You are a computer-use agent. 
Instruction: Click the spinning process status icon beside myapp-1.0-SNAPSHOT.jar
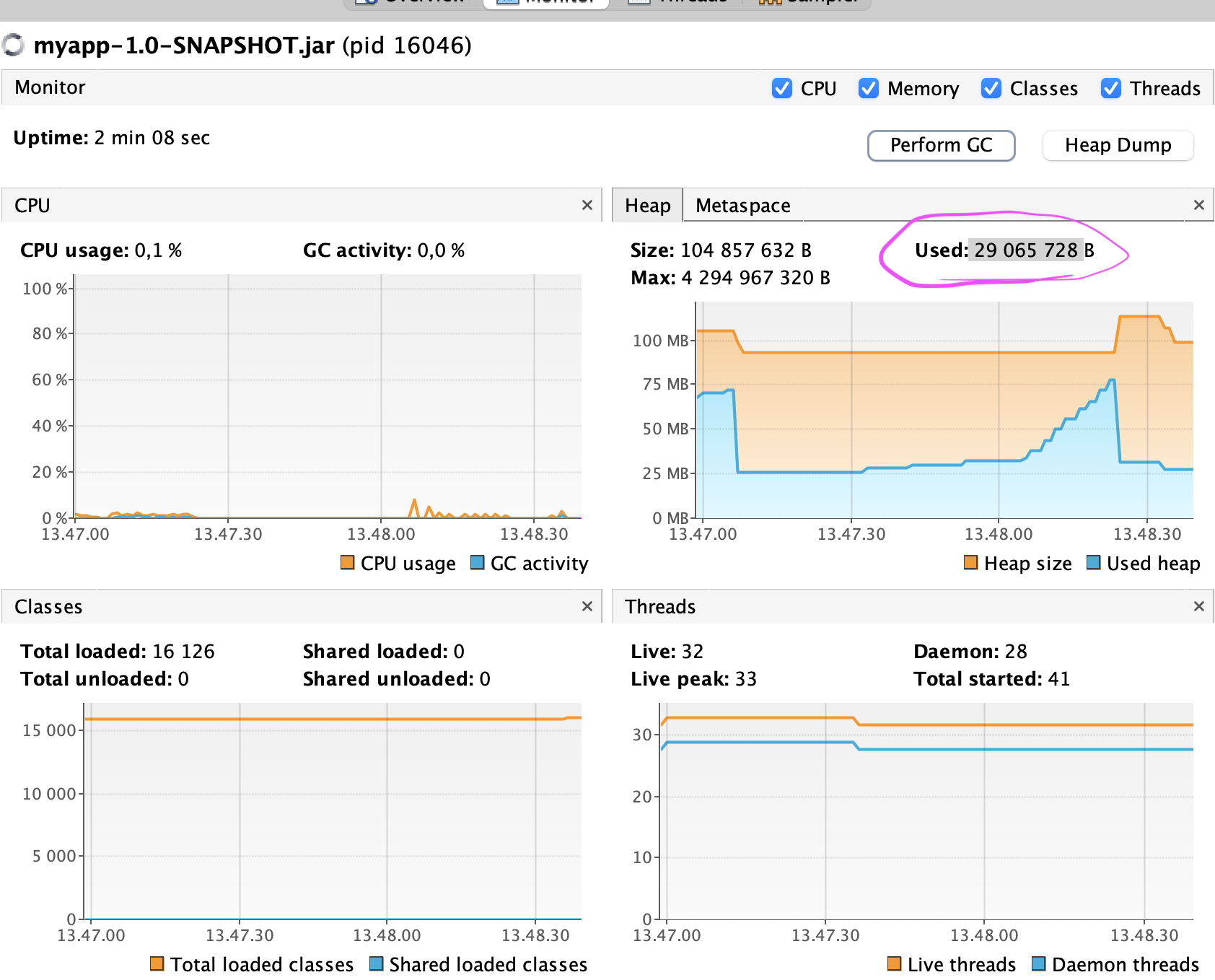[13, 46]
